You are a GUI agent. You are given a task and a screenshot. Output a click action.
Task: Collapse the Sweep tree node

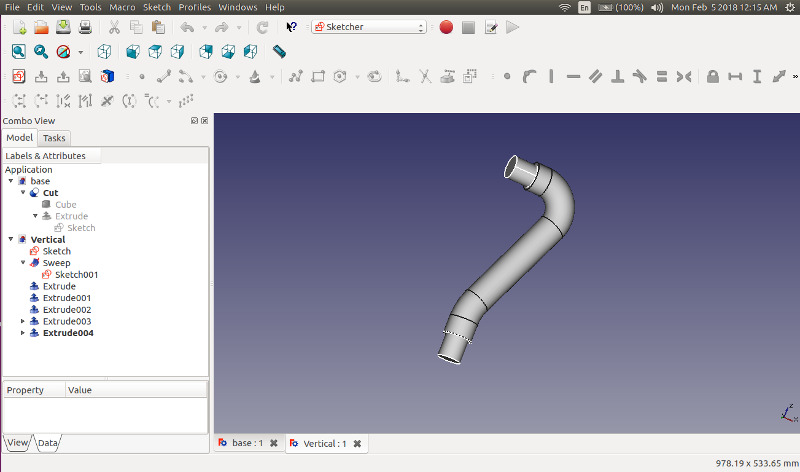click(x=23, y=263)
